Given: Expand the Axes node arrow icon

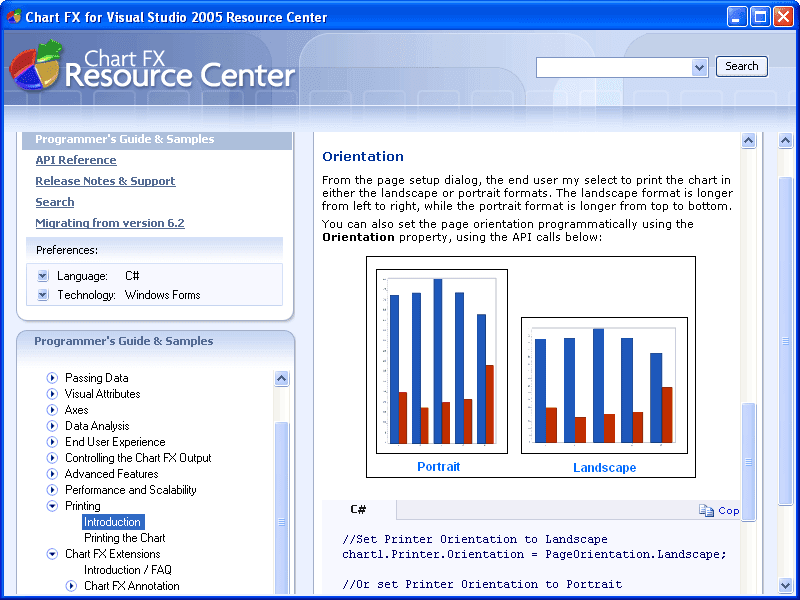Looking at the screenshot, I should (52, 410).
